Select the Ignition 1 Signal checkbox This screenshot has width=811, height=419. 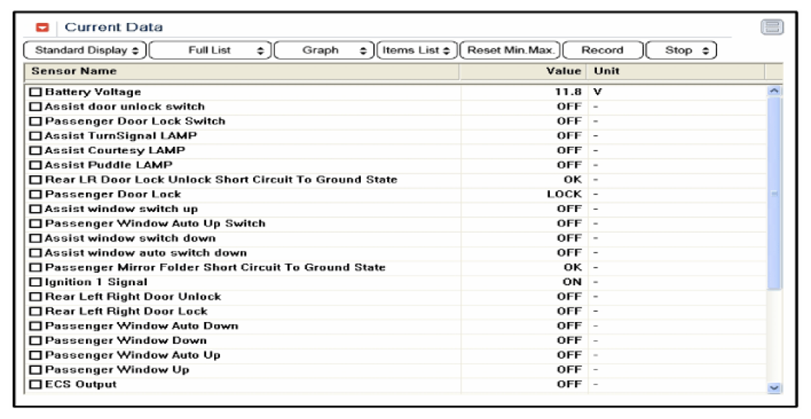point(36,282)
